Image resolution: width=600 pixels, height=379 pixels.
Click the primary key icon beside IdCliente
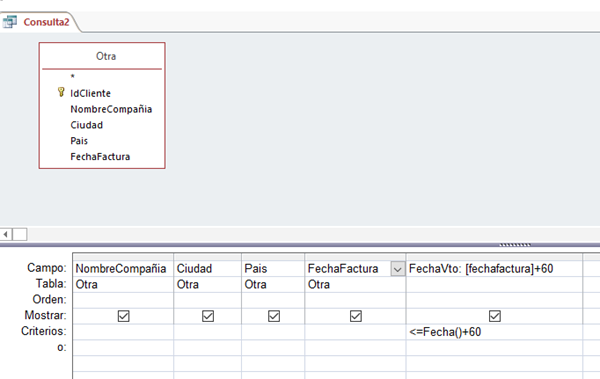(61, 92)
